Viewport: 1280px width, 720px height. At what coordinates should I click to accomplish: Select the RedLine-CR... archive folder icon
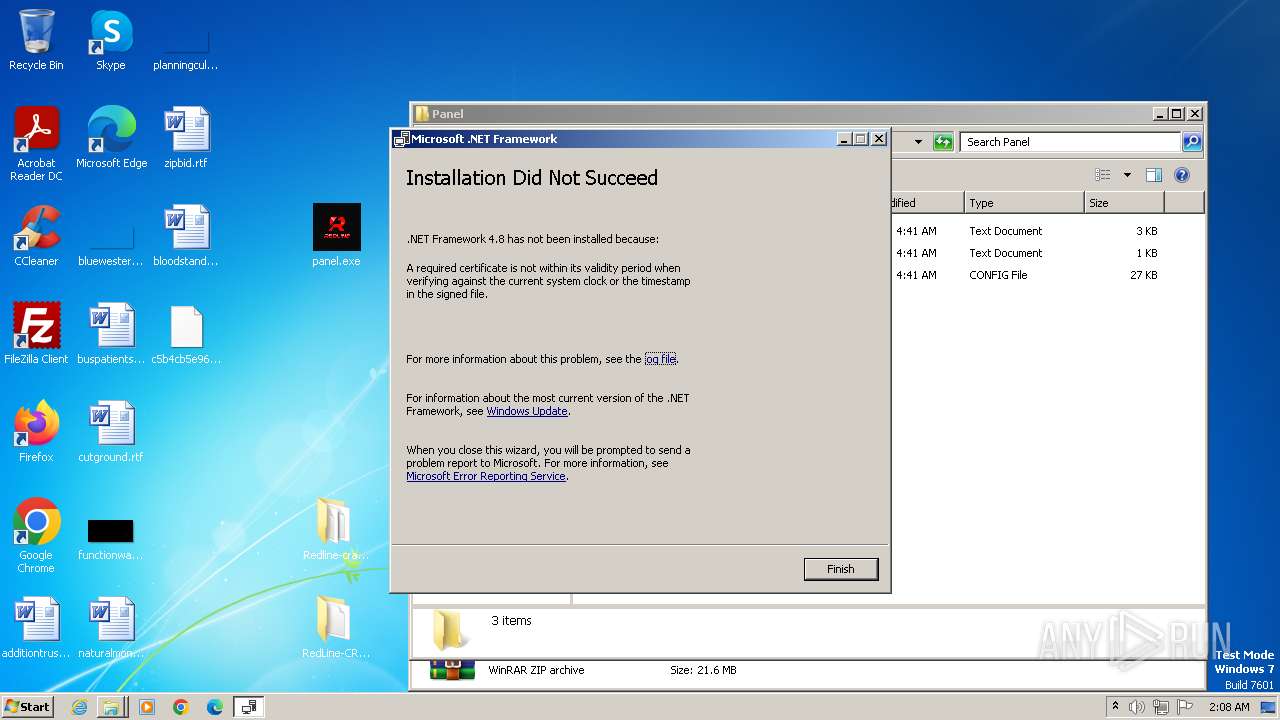(336, 627)
